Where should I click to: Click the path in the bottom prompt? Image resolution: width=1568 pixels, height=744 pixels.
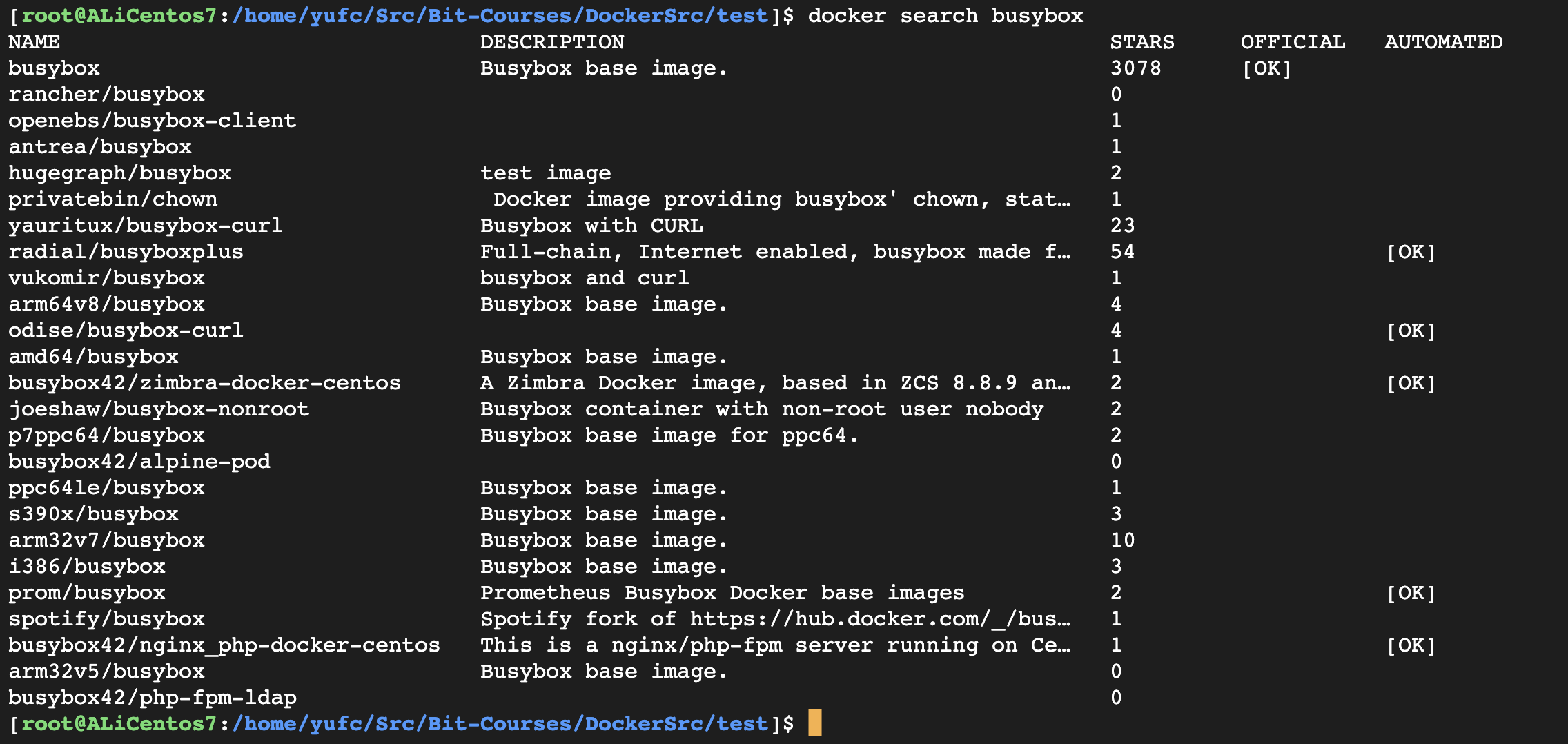tap(500, 724)
